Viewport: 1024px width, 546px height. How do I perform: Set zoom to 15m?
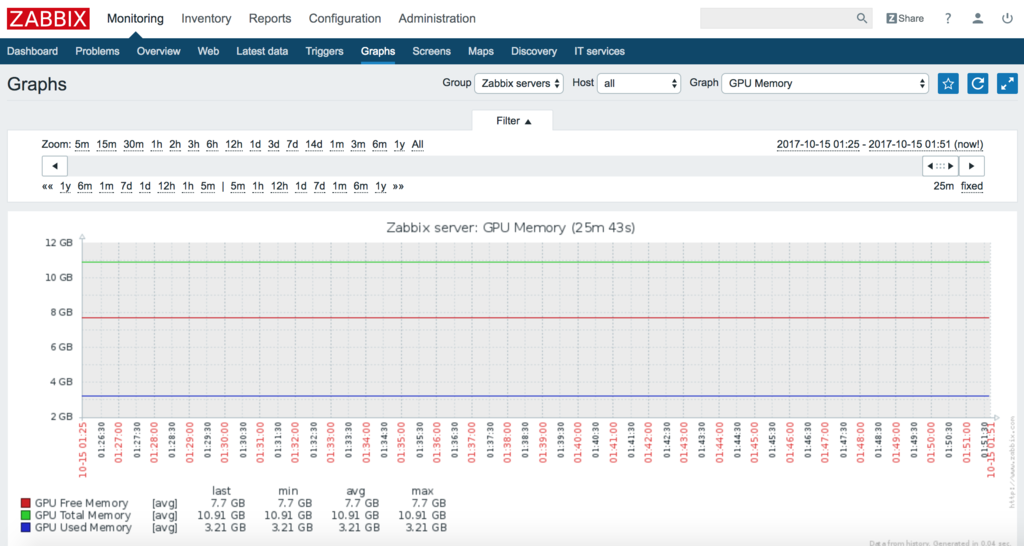pos(106,144)
